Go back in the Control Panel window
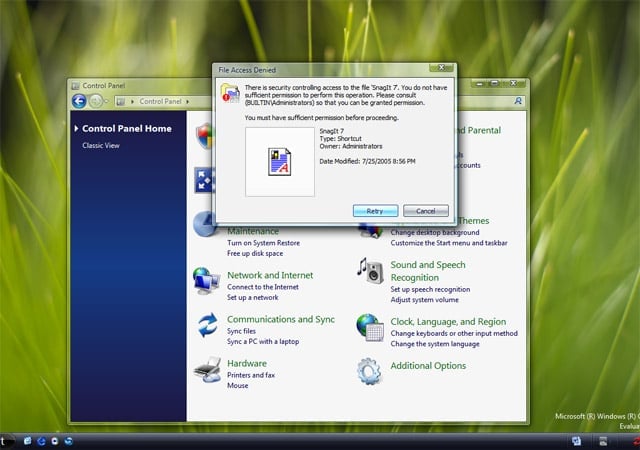 tap(79, 101)
